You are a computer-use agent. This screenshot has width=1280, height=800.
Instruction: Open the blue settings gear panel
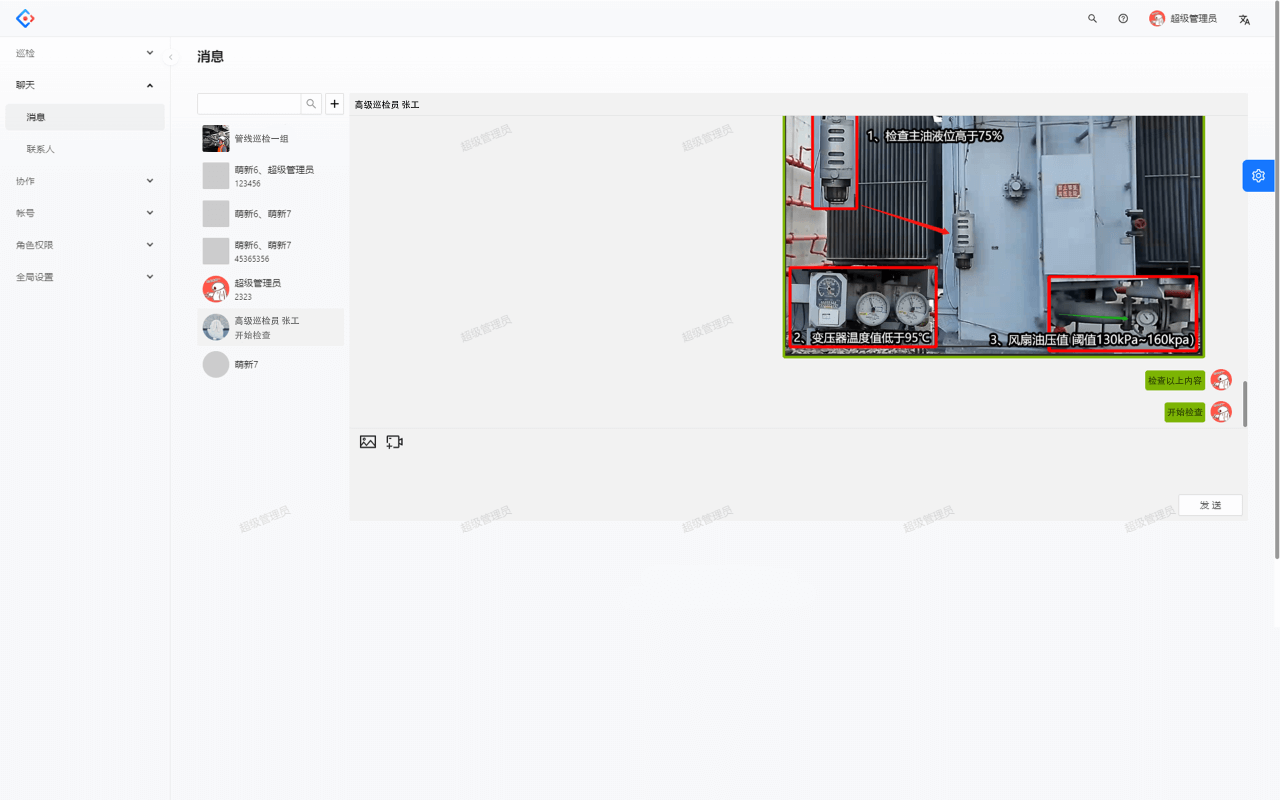coord(1258,176)
